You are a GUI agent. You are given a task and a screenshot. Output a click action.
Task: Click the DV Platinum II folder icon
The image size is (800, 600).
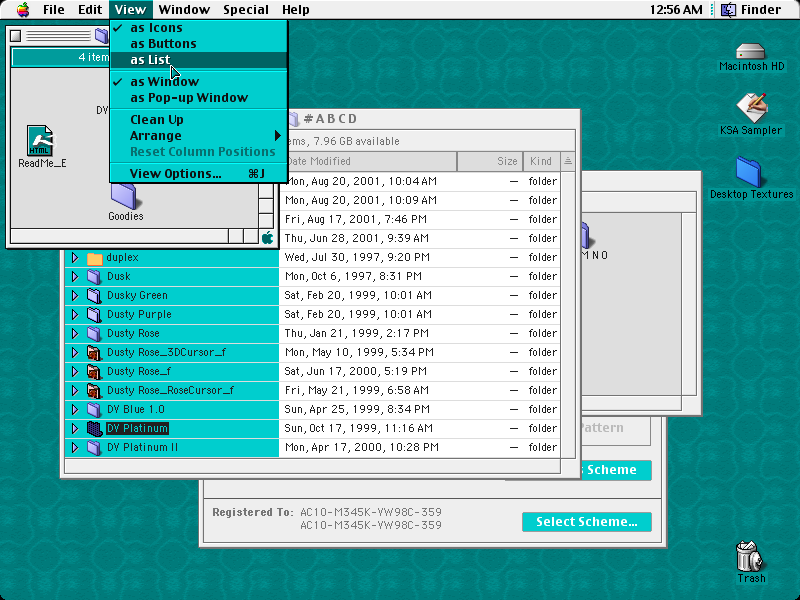94,447
